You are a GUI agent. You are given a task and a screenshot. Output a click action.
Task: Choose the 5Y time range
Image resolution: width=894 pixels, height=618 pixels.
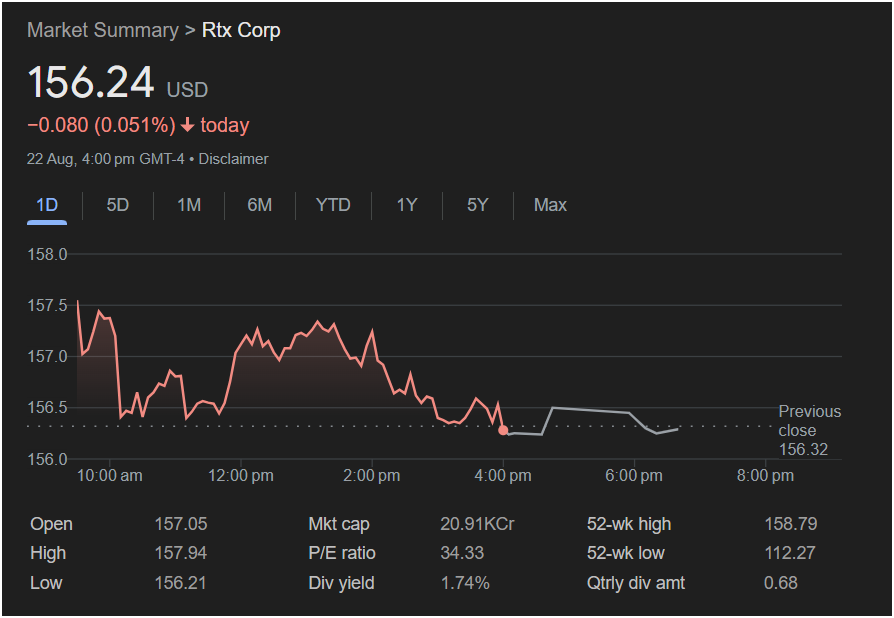[x=478, y=205]
